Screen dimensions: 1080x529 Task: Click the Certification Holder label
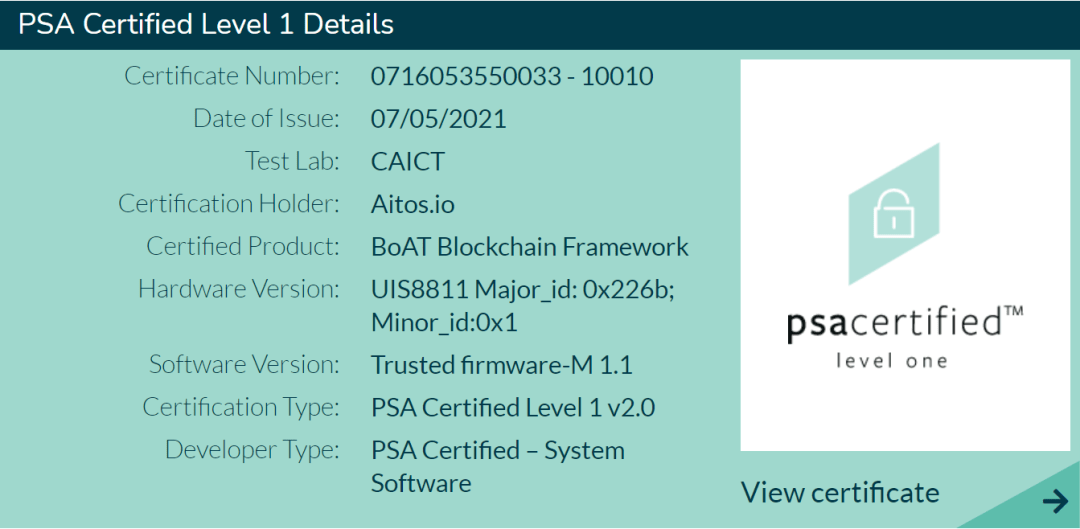tap(229, 204)
